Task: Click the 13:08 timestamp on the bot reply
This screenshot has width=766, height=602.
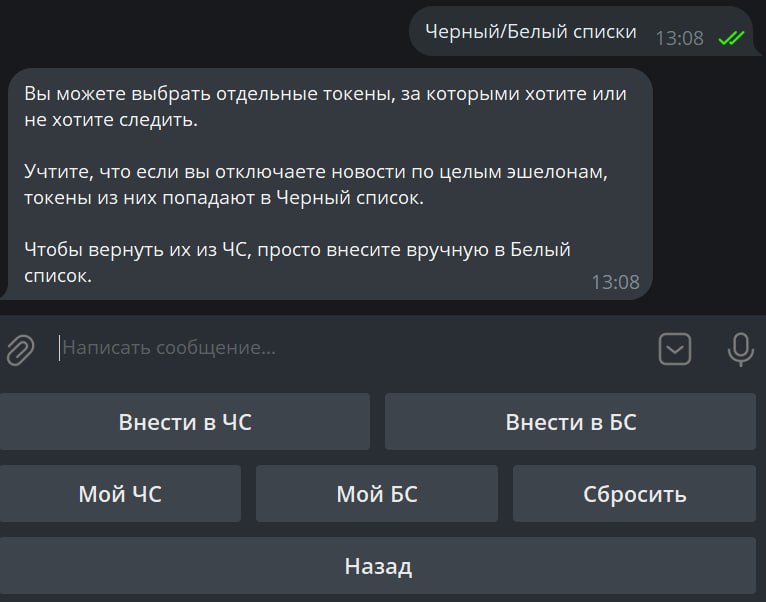Action: pyautogui.click(x=616, y=282)
